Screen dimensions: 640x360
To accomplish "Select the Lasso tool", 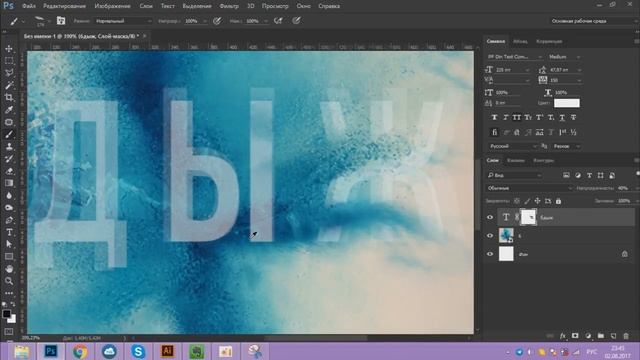I will [9, 73].
